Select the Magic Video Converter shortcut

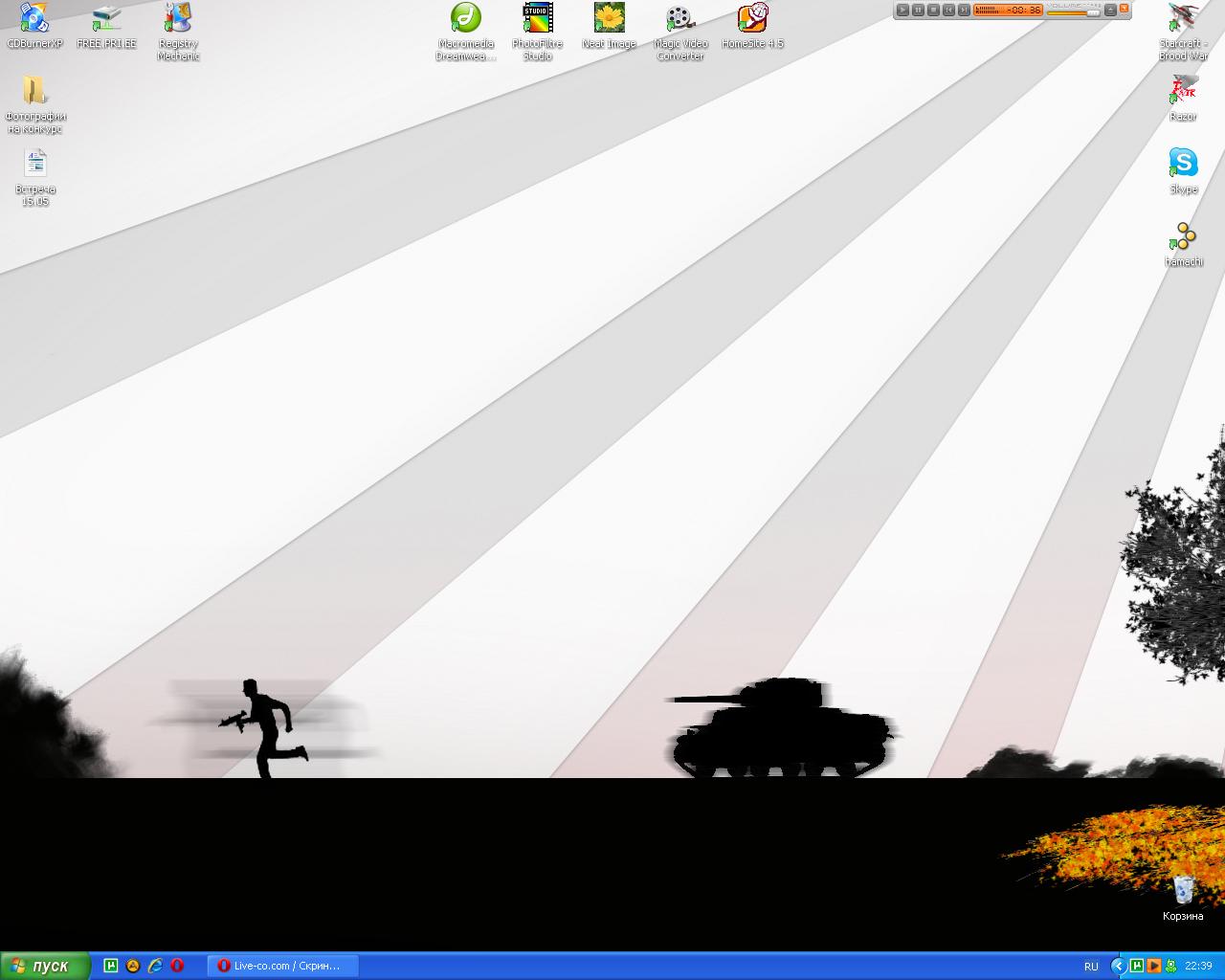(679, 18)
